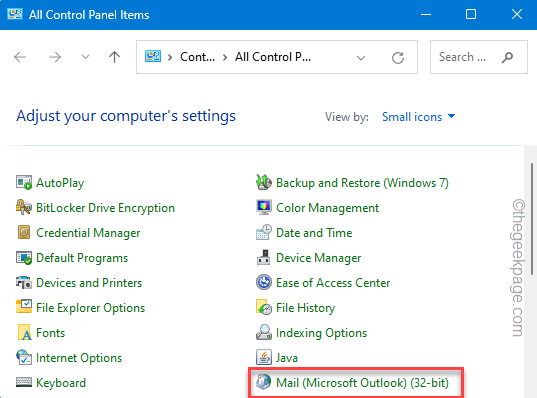
Task: Click the Fonts icon
Action: [x=24, y=333]
